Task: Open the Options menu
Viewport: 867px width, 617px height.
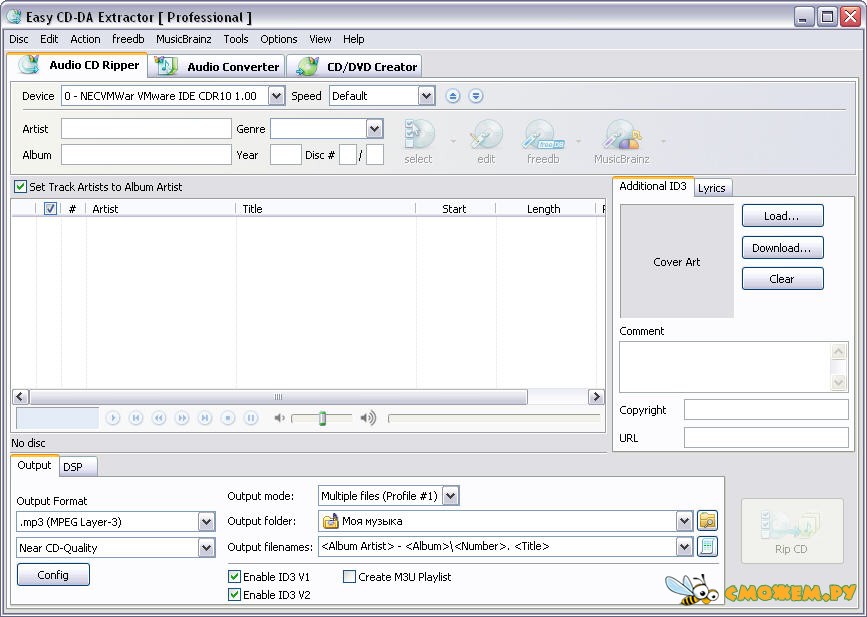Action: click(279, 39)
